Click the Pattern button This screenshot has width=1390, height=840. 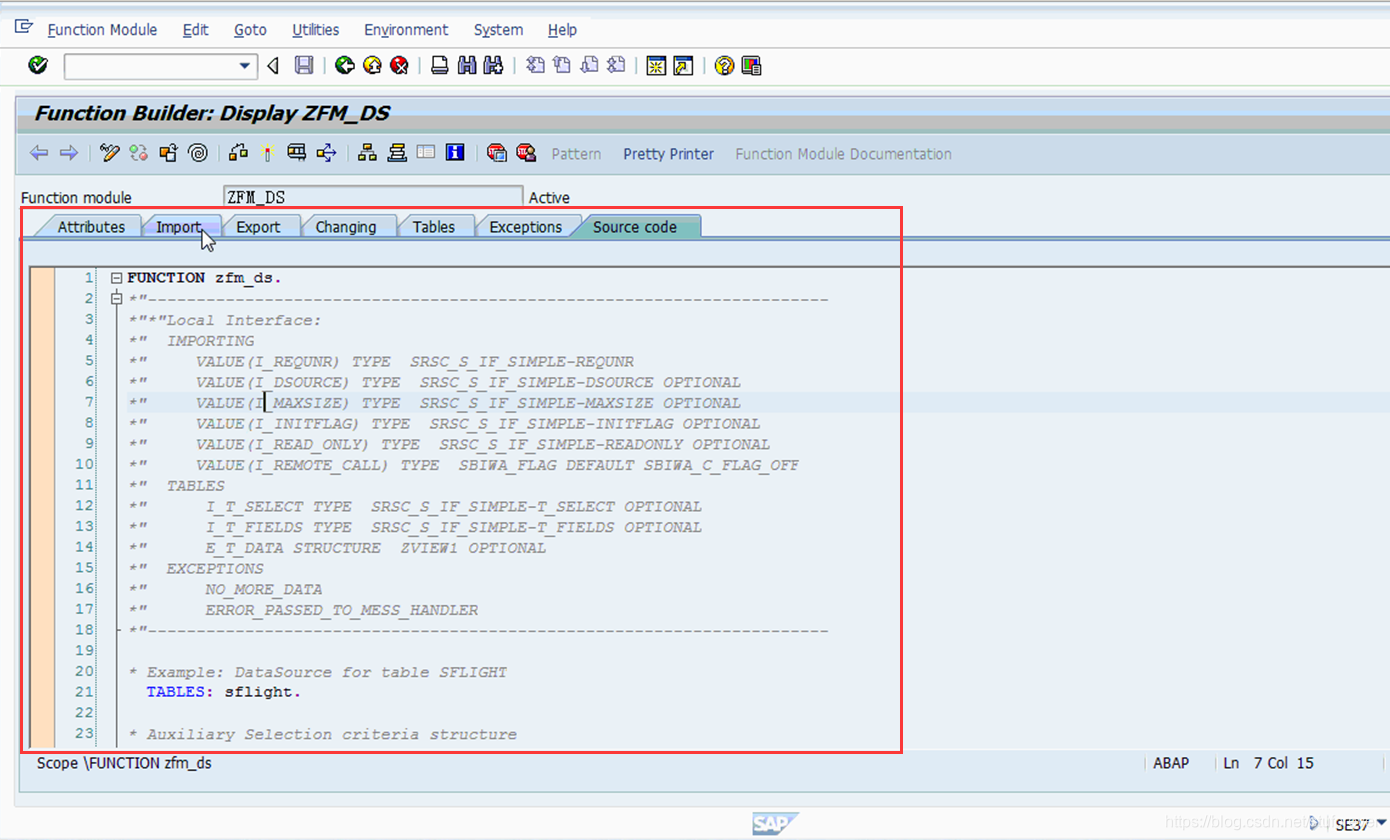576,154
